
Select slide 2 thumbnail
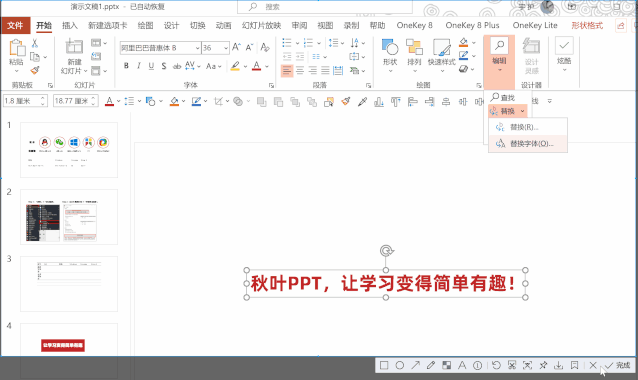(x=69, y=217)
